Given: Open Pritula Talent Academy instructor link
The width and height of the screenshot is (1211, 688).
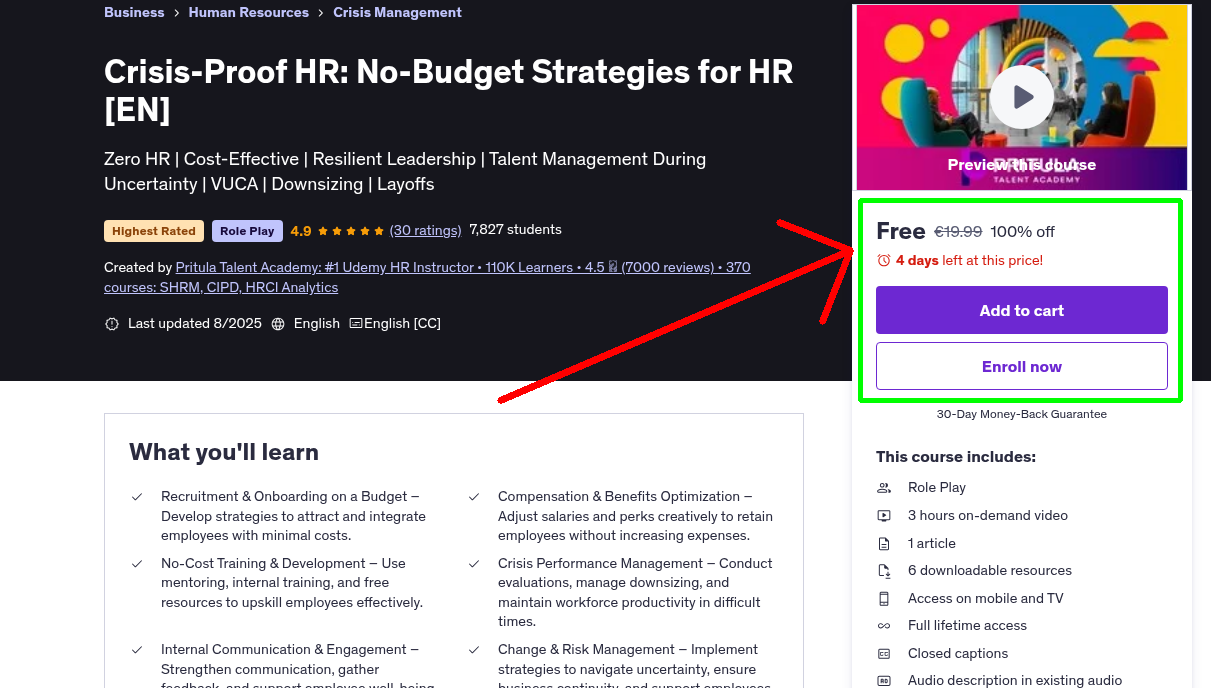Looking at the screenshot, I should coord(427,277).
